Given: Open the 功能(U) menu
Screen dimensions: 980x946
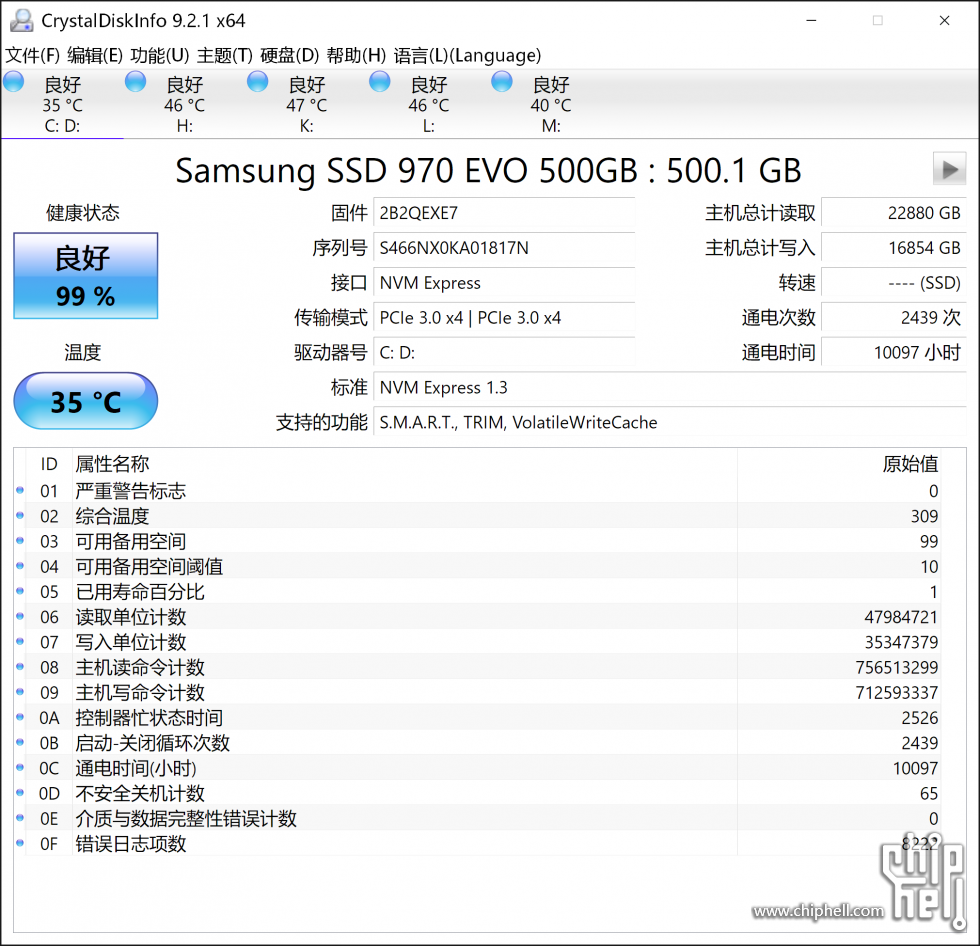Looking at the screenshot, I should 160,56.
